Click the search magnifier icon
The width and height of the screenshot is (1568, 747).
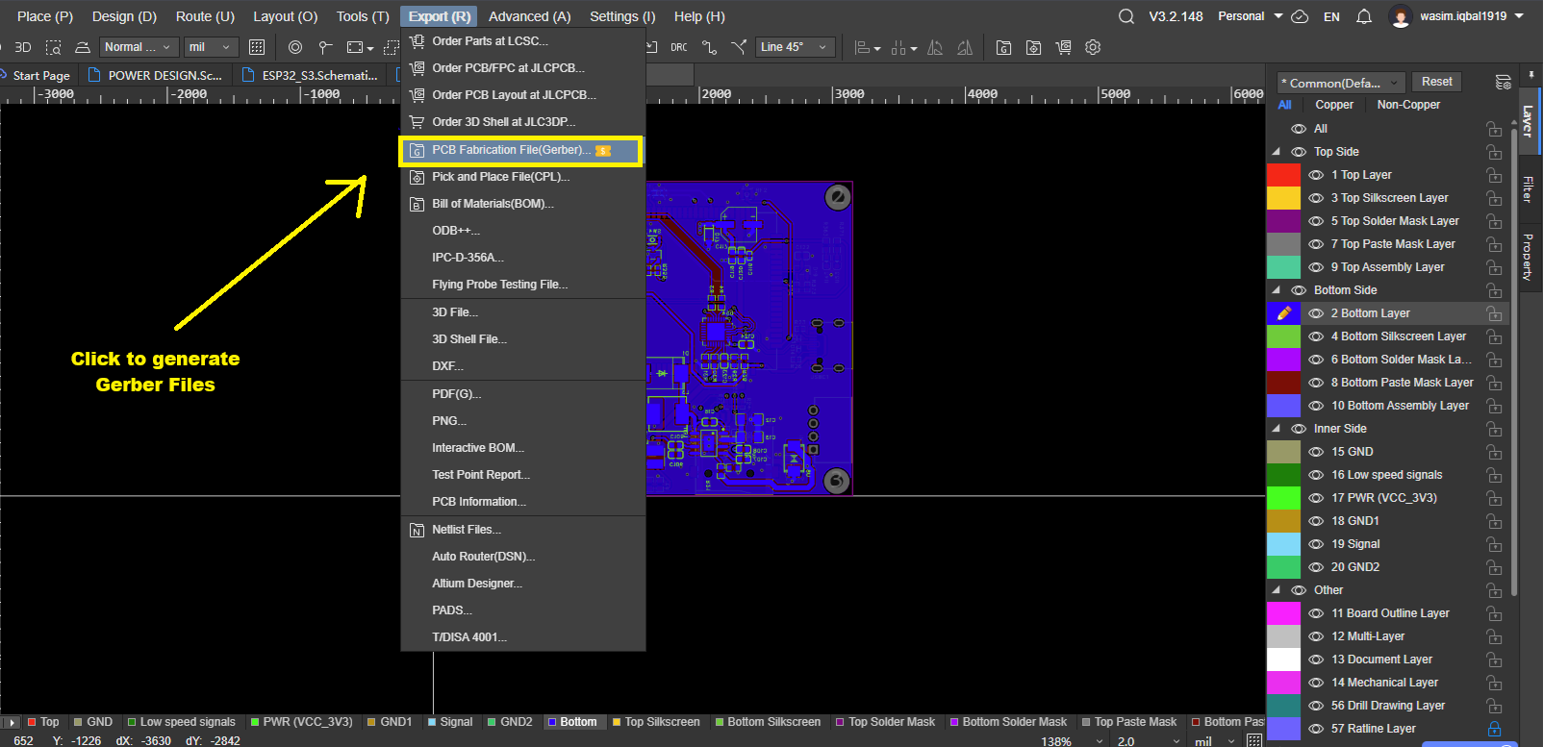tap(1126, 16)
